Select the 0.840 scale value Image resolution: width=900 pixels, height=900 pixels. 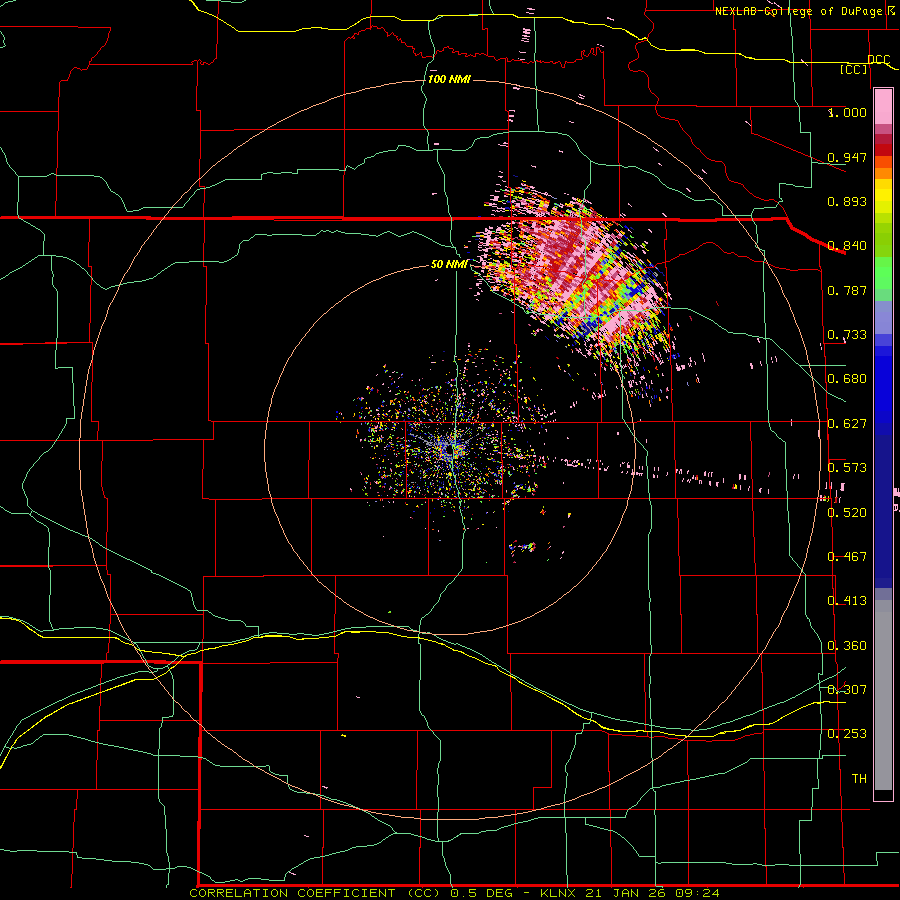tap(847, 245)
